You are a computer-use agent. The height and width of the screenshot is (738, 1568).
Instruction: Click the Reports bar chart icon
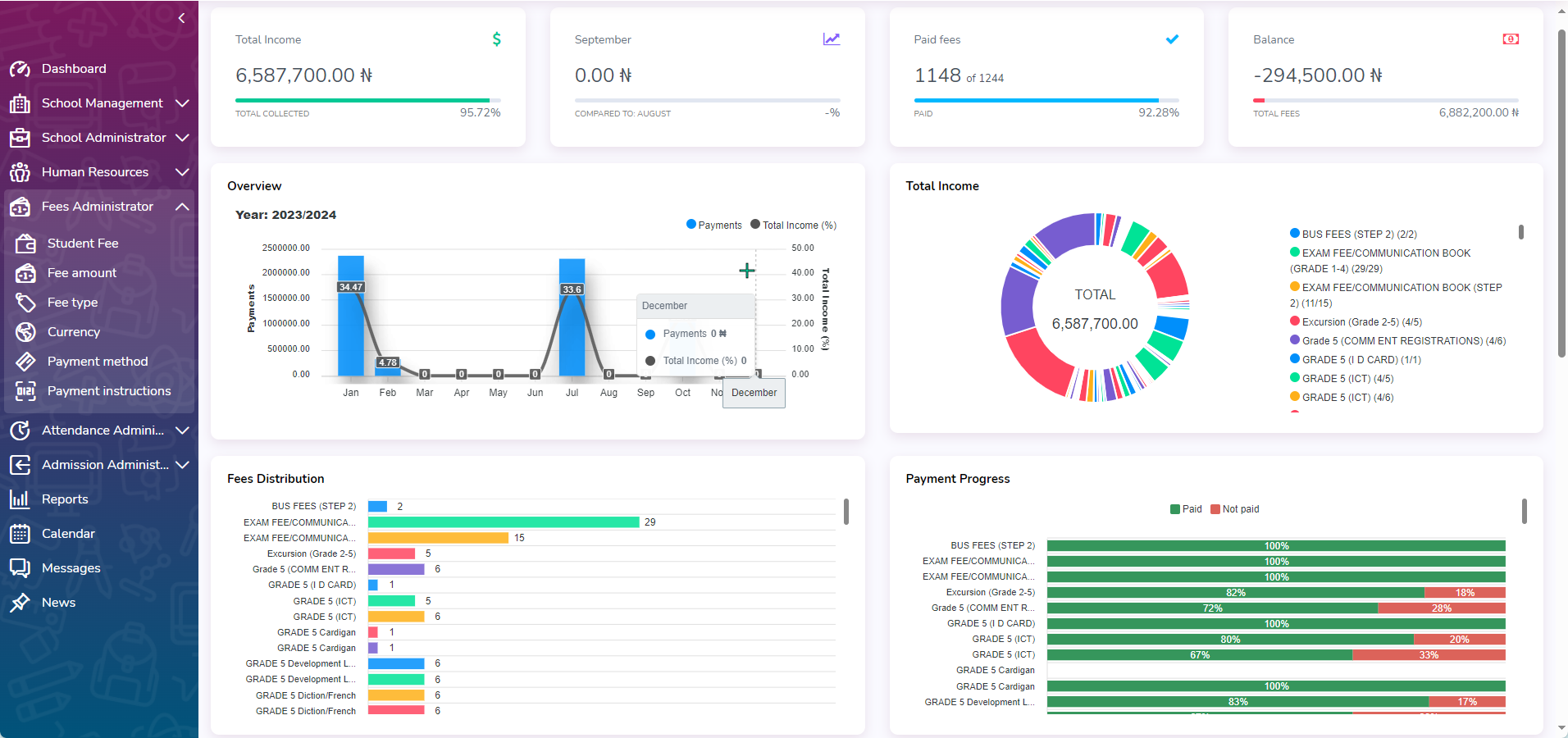(x=20, y=499)
